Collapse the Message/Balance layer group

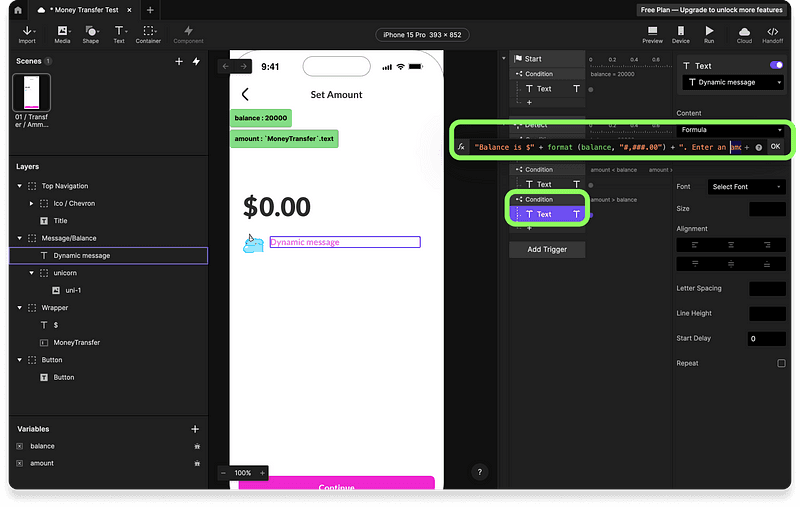[19, 238]
